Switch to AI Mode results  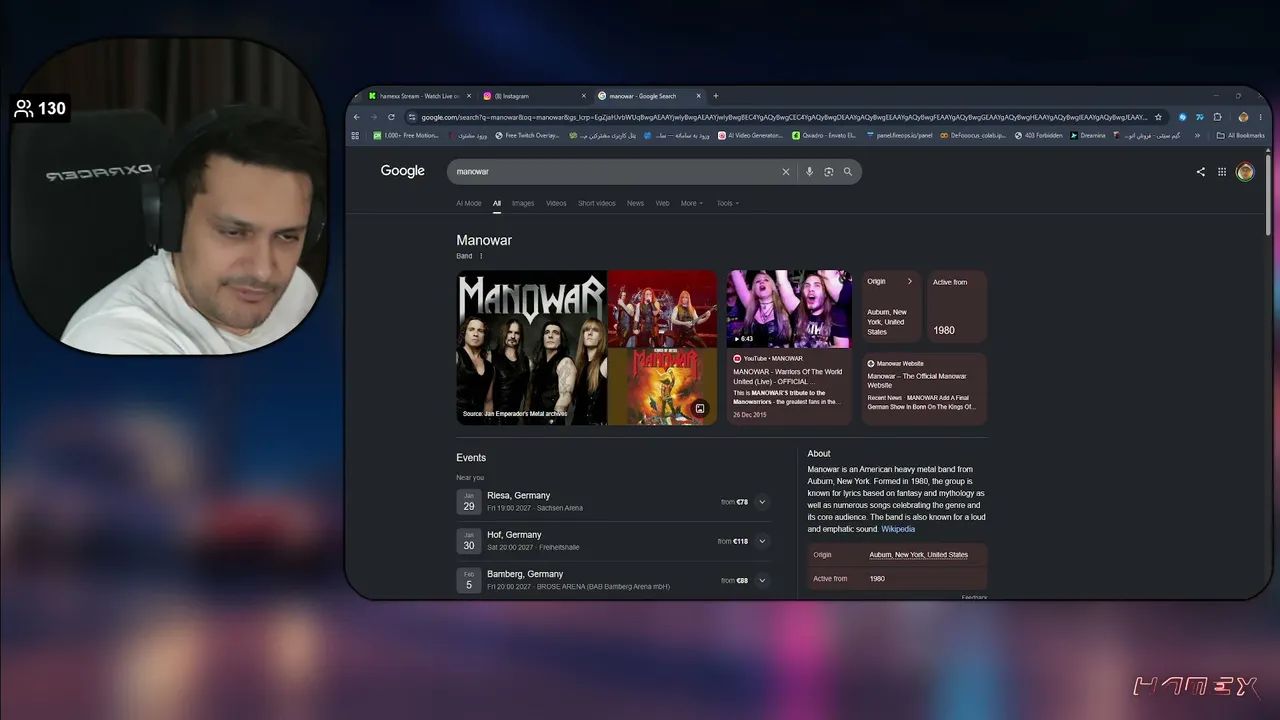[469, 203]
